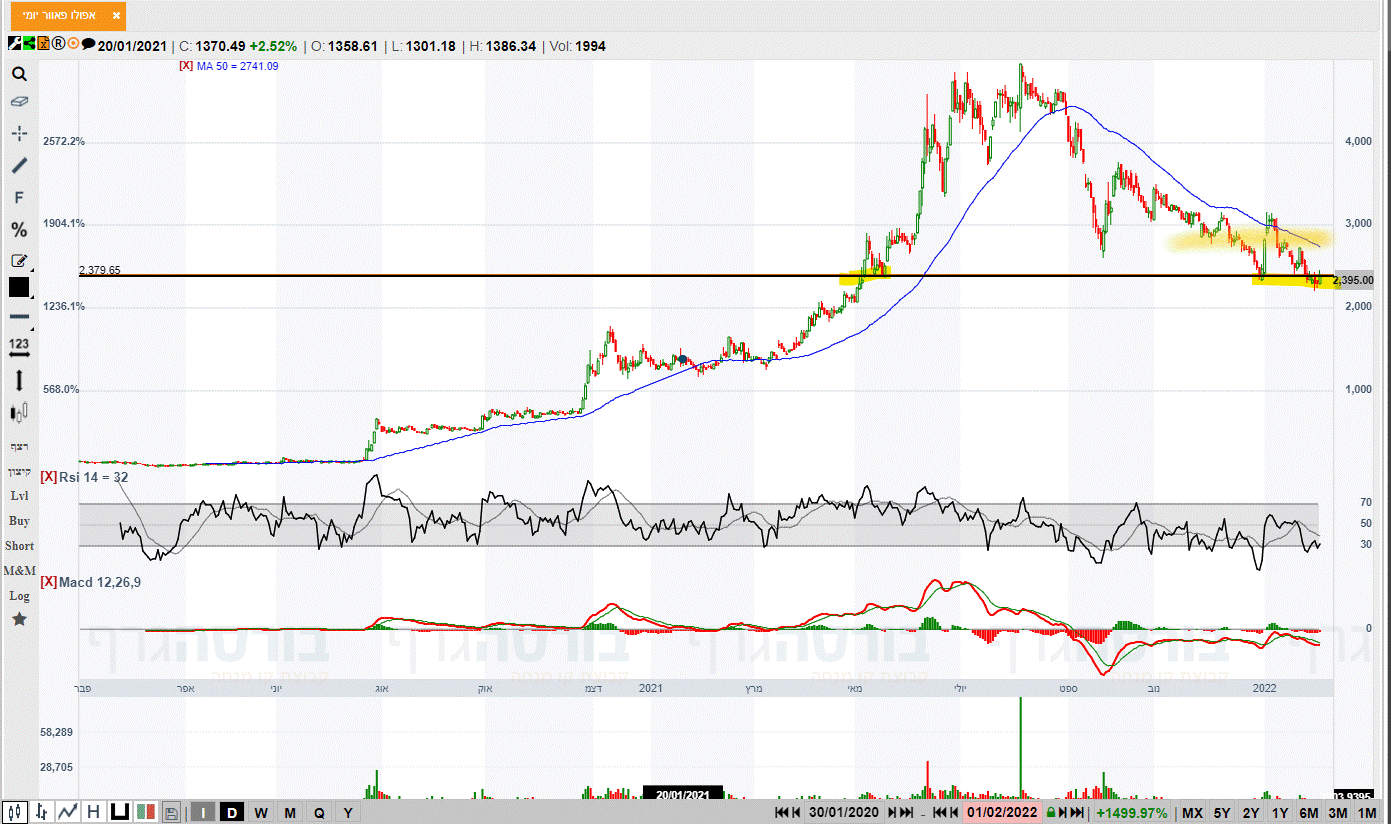1391x824 pixels.
Task: Set range to 1Y
Action: pos(1280,812)
